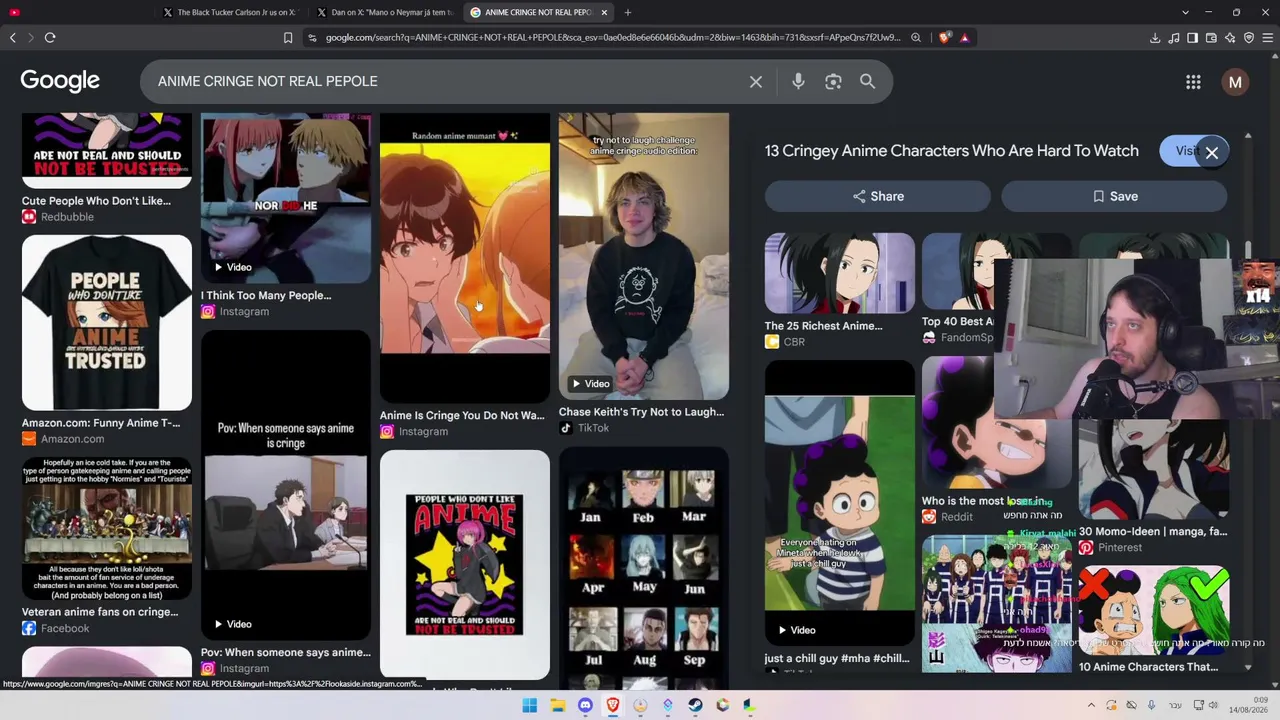Open 'Who is the most loser' Reddit result
The image size is (1280, 720).
(984, 501)
